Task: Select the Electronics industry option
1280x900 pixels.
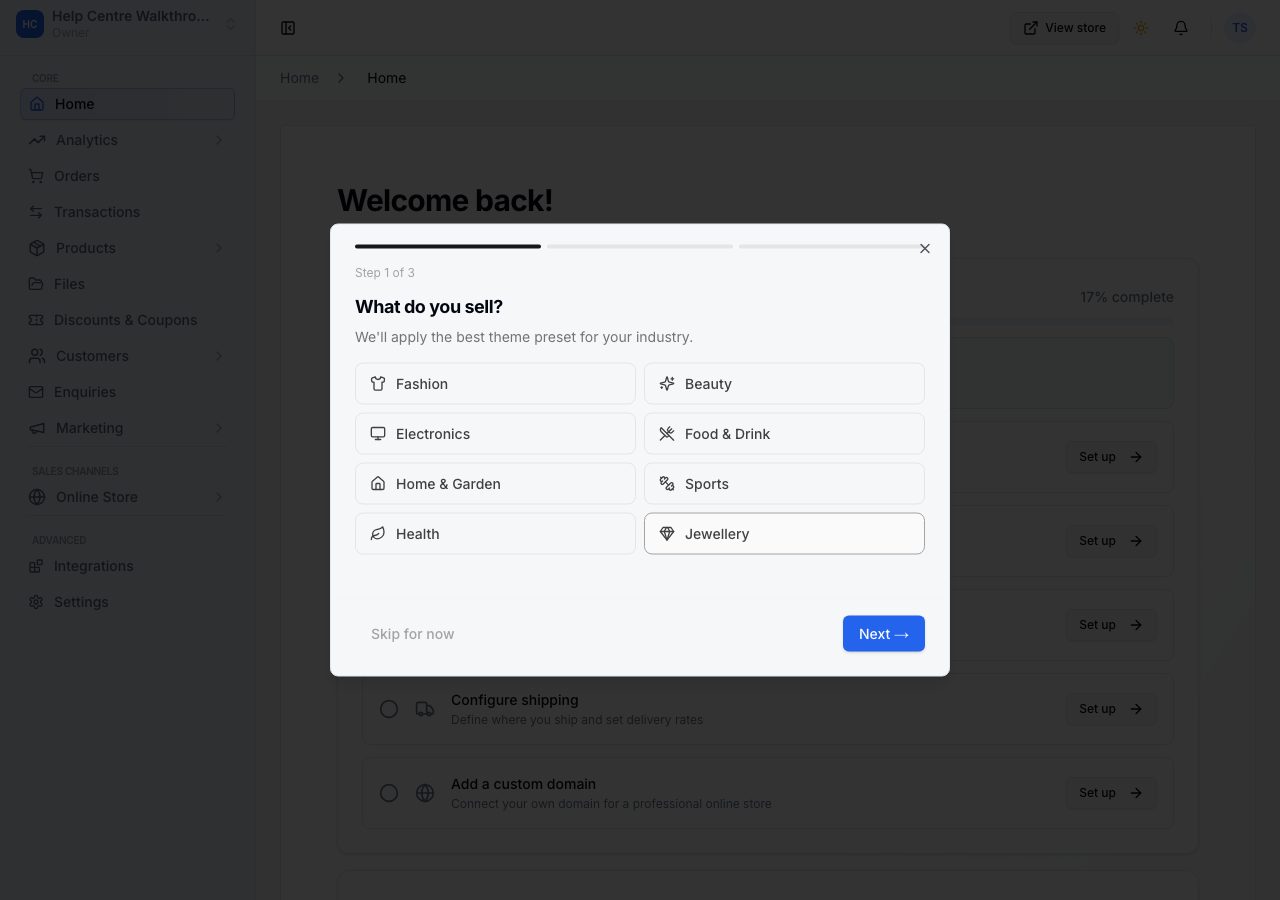Action: [495, 434]
